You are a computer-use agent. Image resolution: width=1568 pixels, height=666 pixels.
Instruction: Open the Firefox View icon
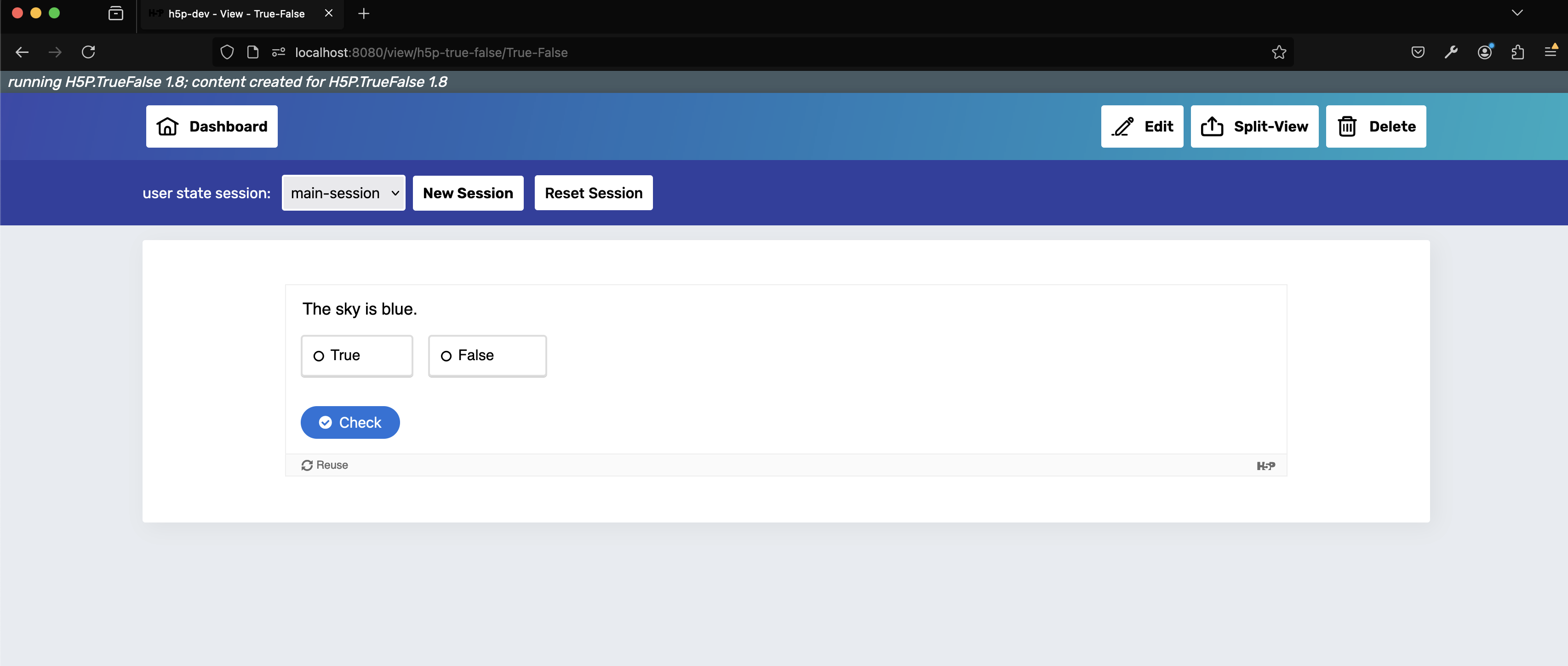(116, 13)
